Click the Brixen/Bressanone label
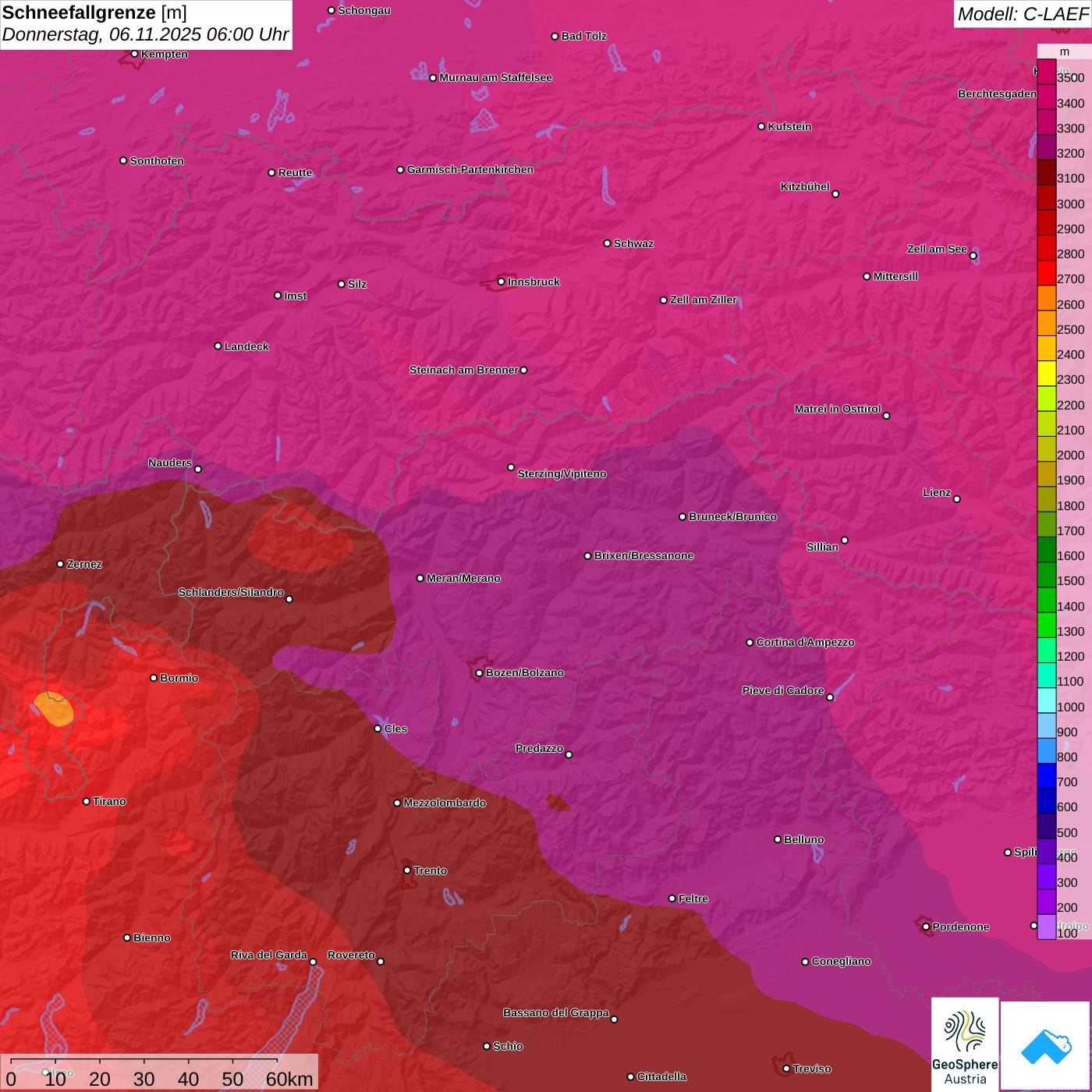The height and width of the screenshot is (1092, 1092). point(643,555)
